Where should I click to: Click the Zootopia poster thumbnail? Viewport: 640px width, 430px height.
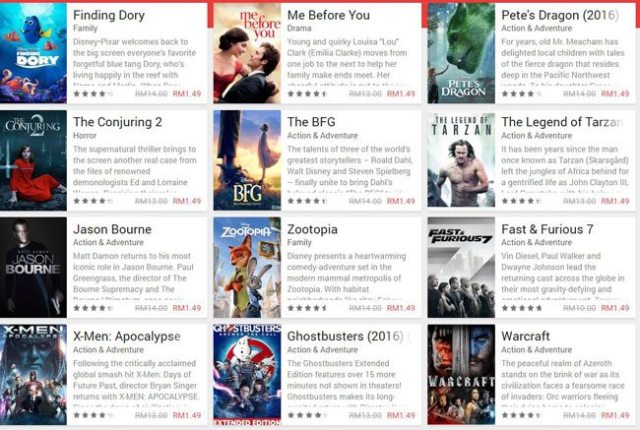[247, 267]
